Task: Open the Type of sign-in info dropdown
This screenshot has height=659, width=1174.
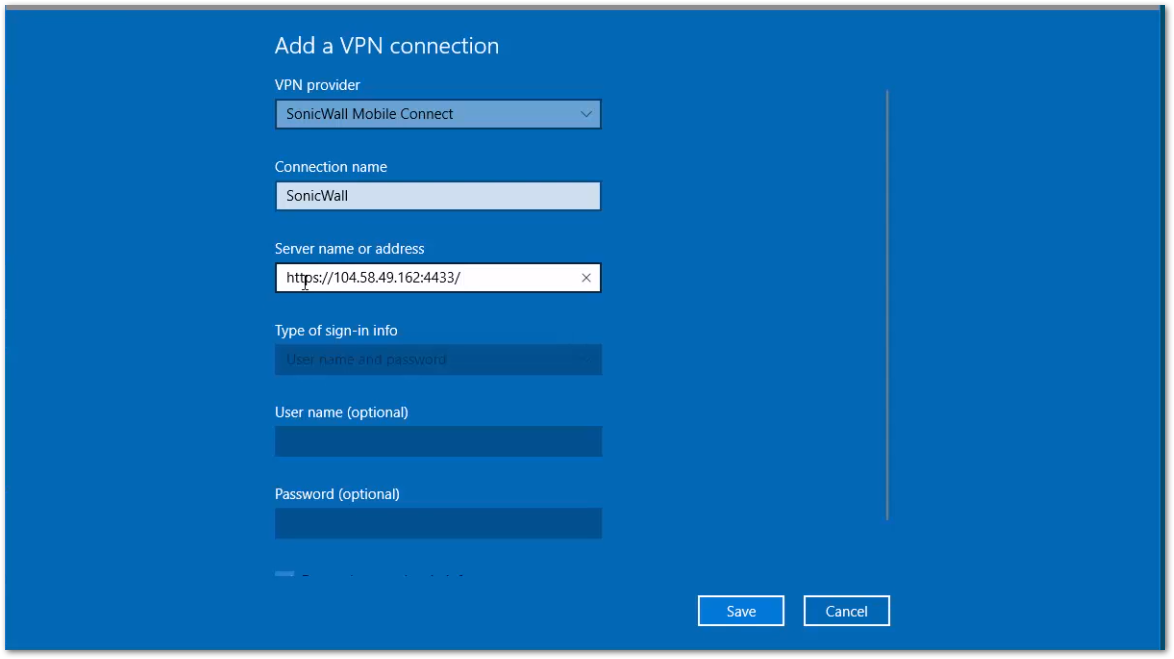Action: (437, 360)
